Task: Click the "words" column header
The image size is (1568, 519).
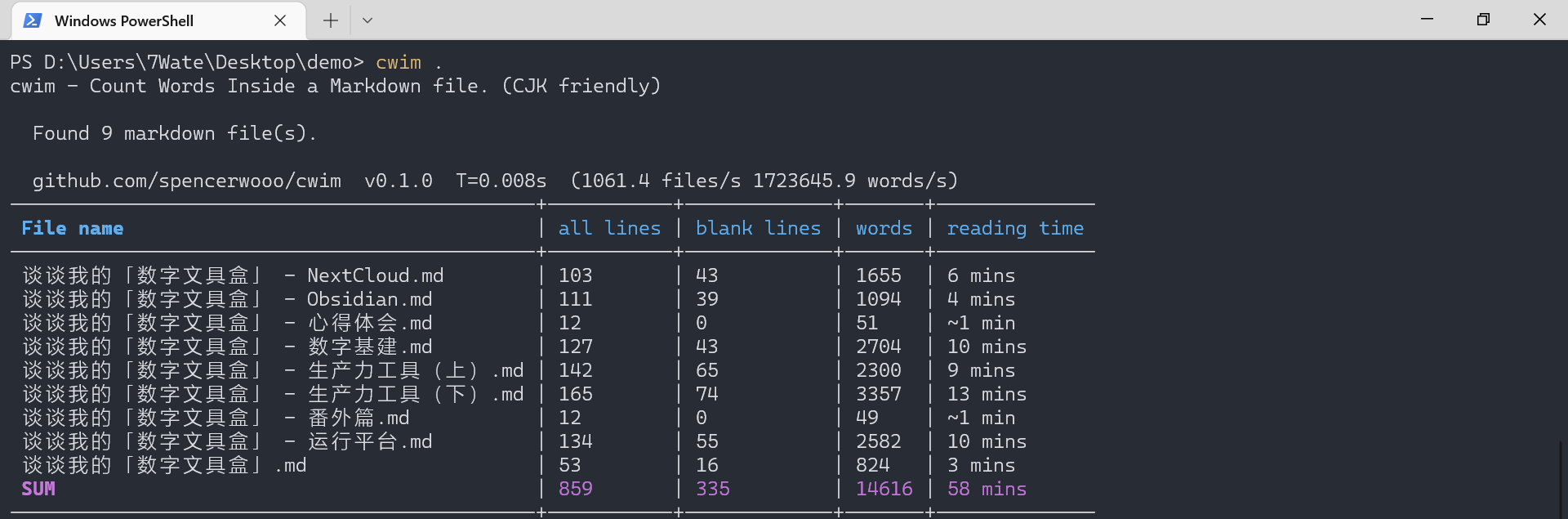Action: 884,228
